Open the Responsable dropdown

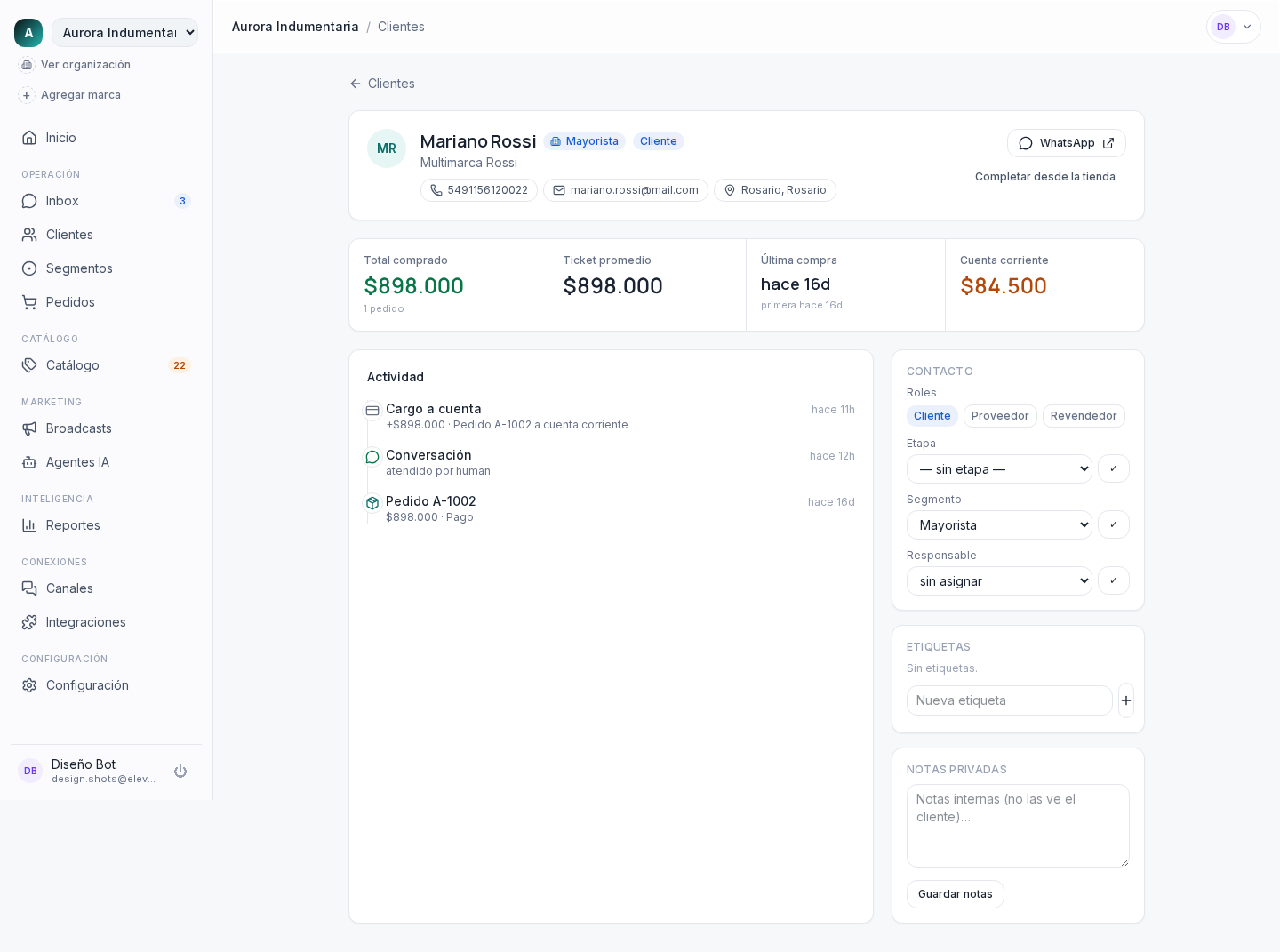pyautogui.click(x=999, y=581)
